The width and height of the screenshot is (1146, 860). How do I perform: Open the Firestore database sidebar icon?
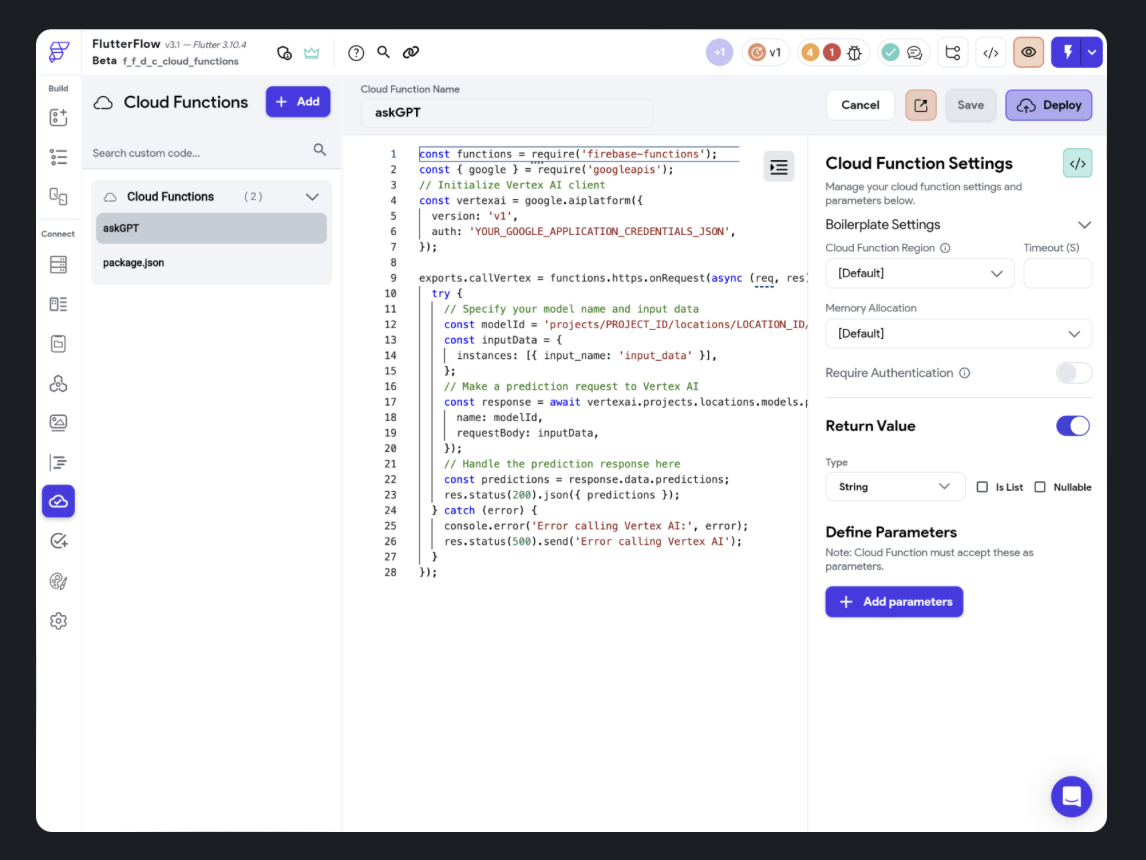tap(58, 265)
